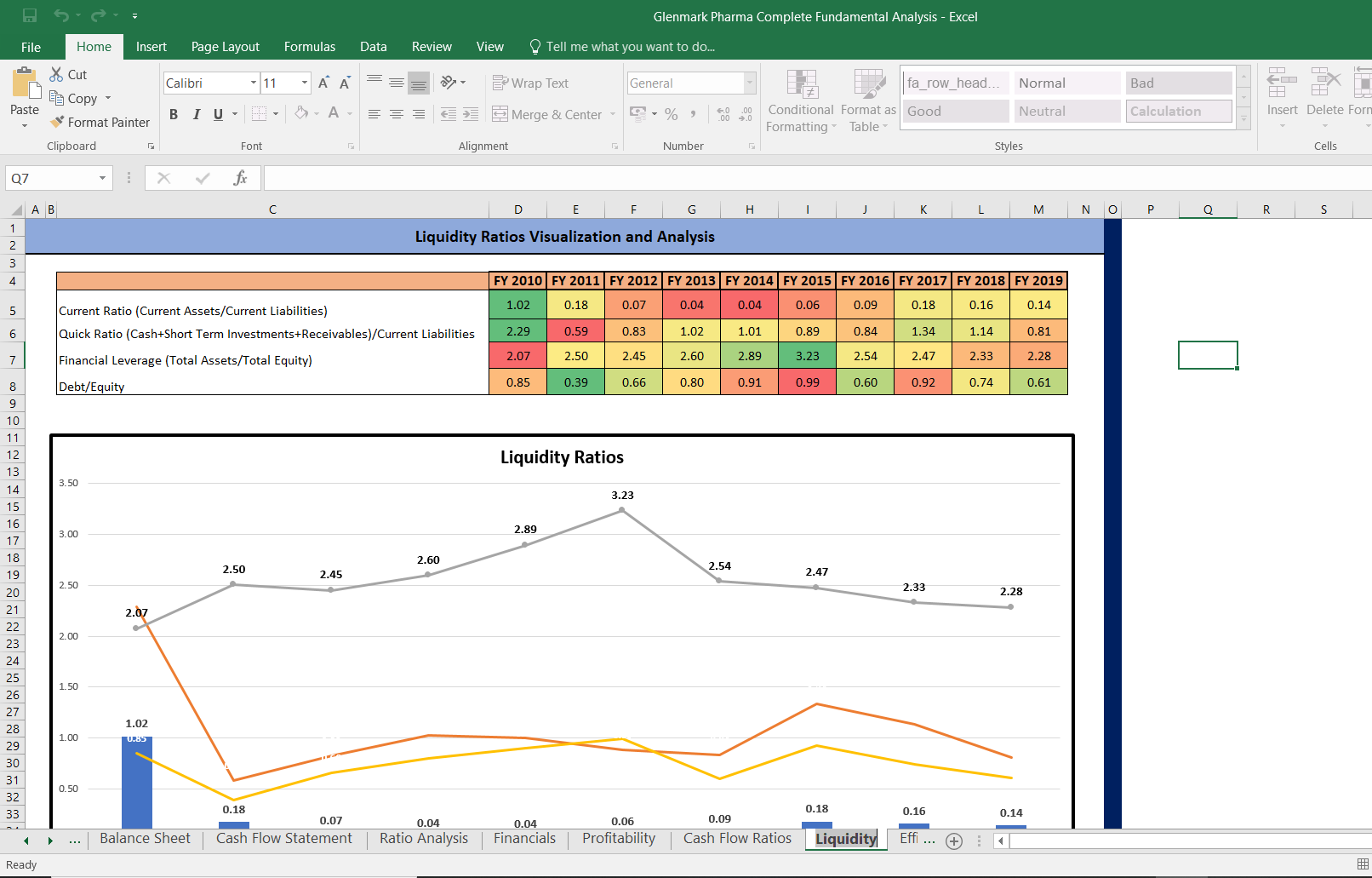Apply the Calculation cell style
This screenshot has height=878, width=1372.
(x=1179, y=111)
